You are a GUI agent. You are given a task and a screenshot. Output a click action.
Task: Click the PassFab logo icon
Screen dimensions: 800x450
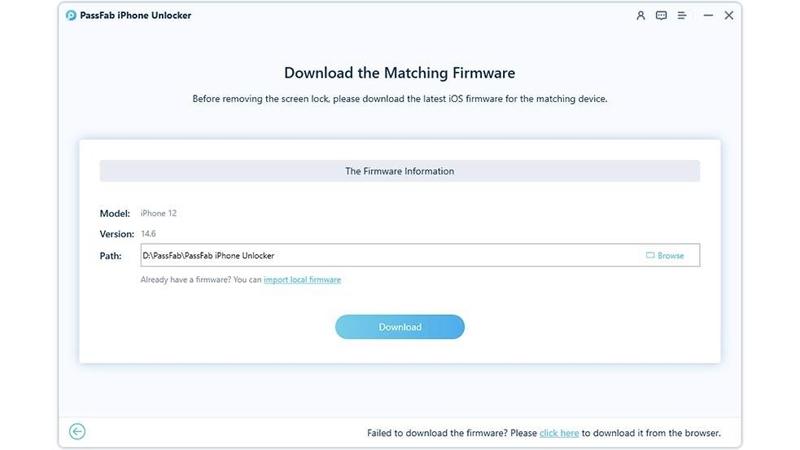pos(71,16)
